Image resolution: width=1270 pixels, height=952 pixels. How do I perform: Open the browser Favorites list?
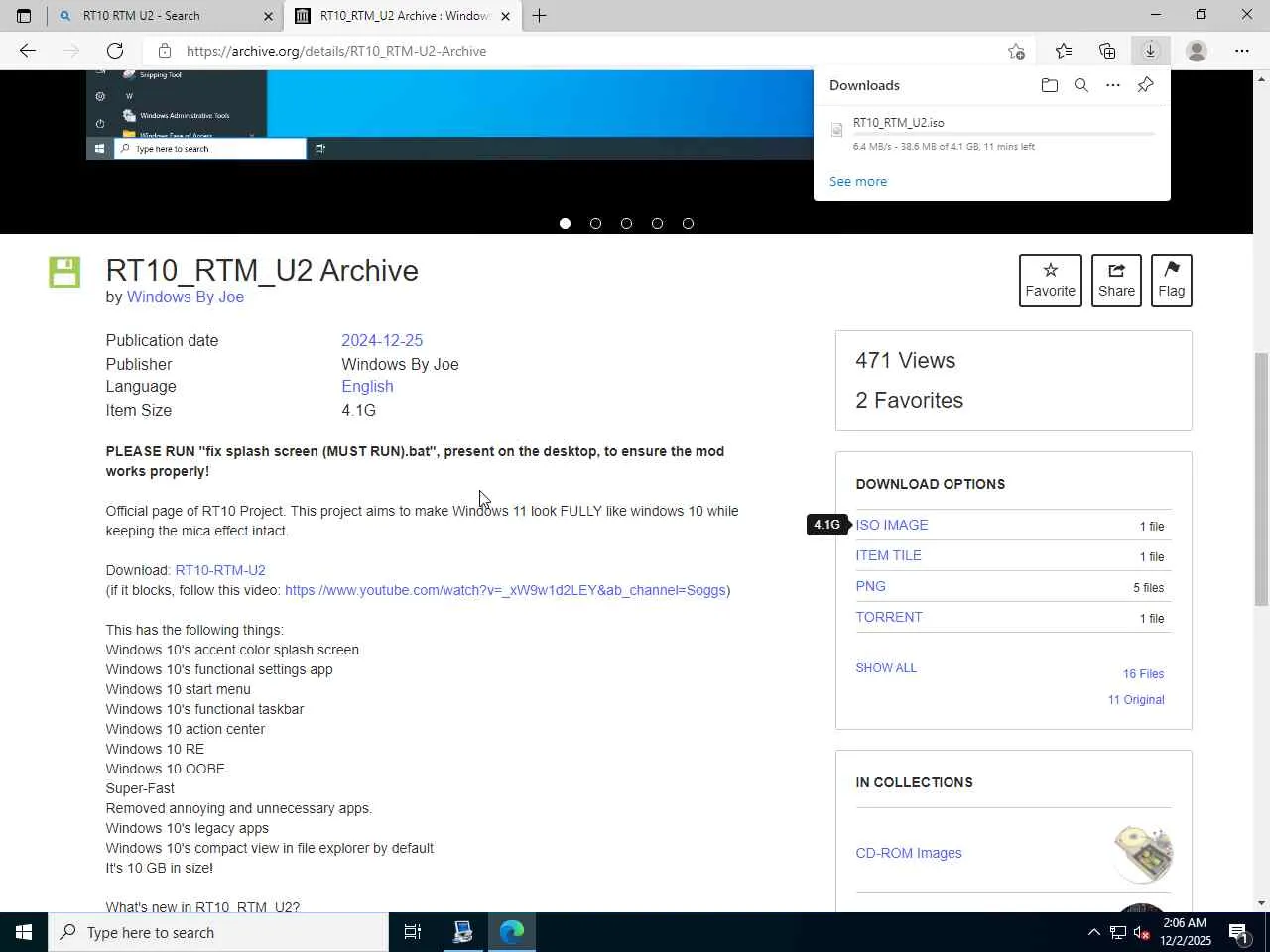(x=1064, y=51)
